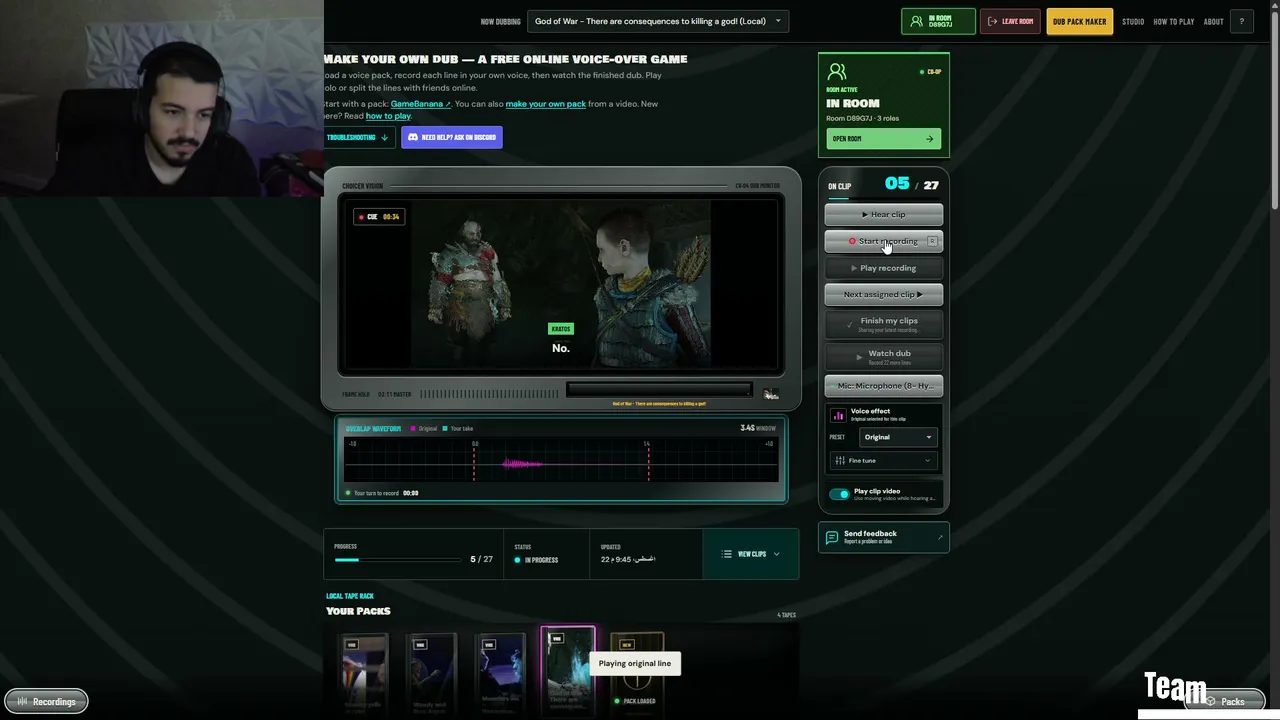This screenshot has width=1280, height=720.
Task: Click the first pack tape thumbnail
Action: click(x=363, y=674)
